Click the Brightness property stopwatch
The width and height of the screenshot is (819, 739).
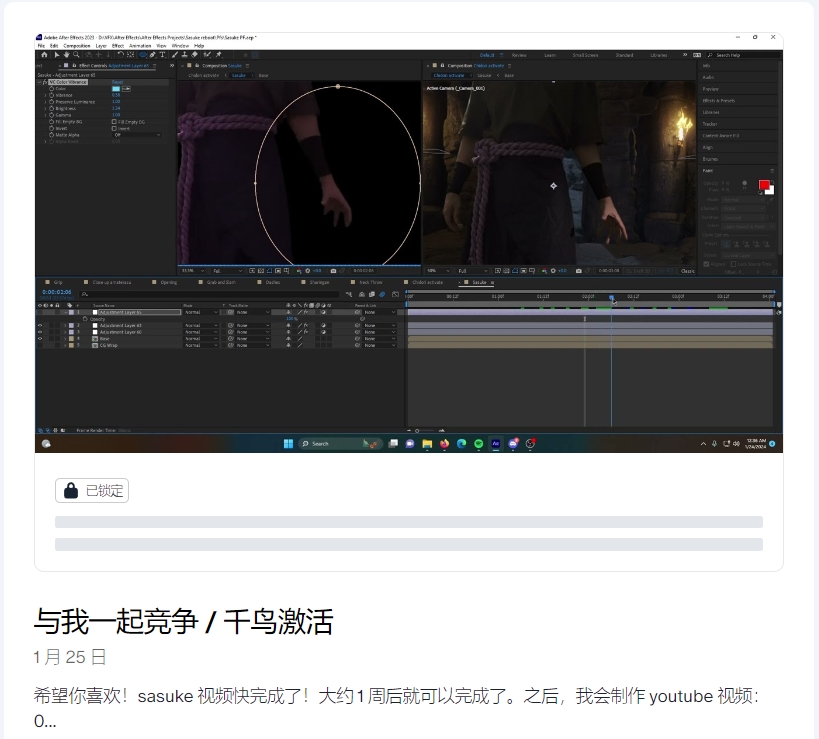click(52, 109)
